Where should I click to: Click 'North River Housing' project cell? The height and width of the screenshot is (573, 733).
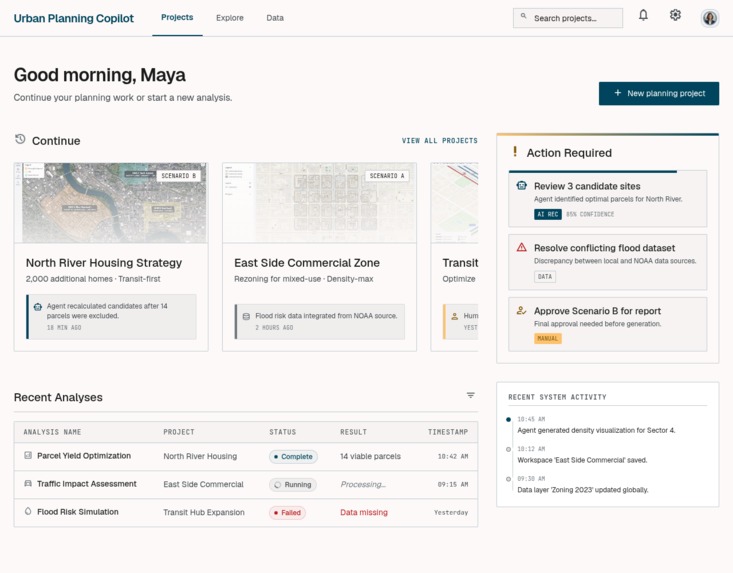point(200,456)
